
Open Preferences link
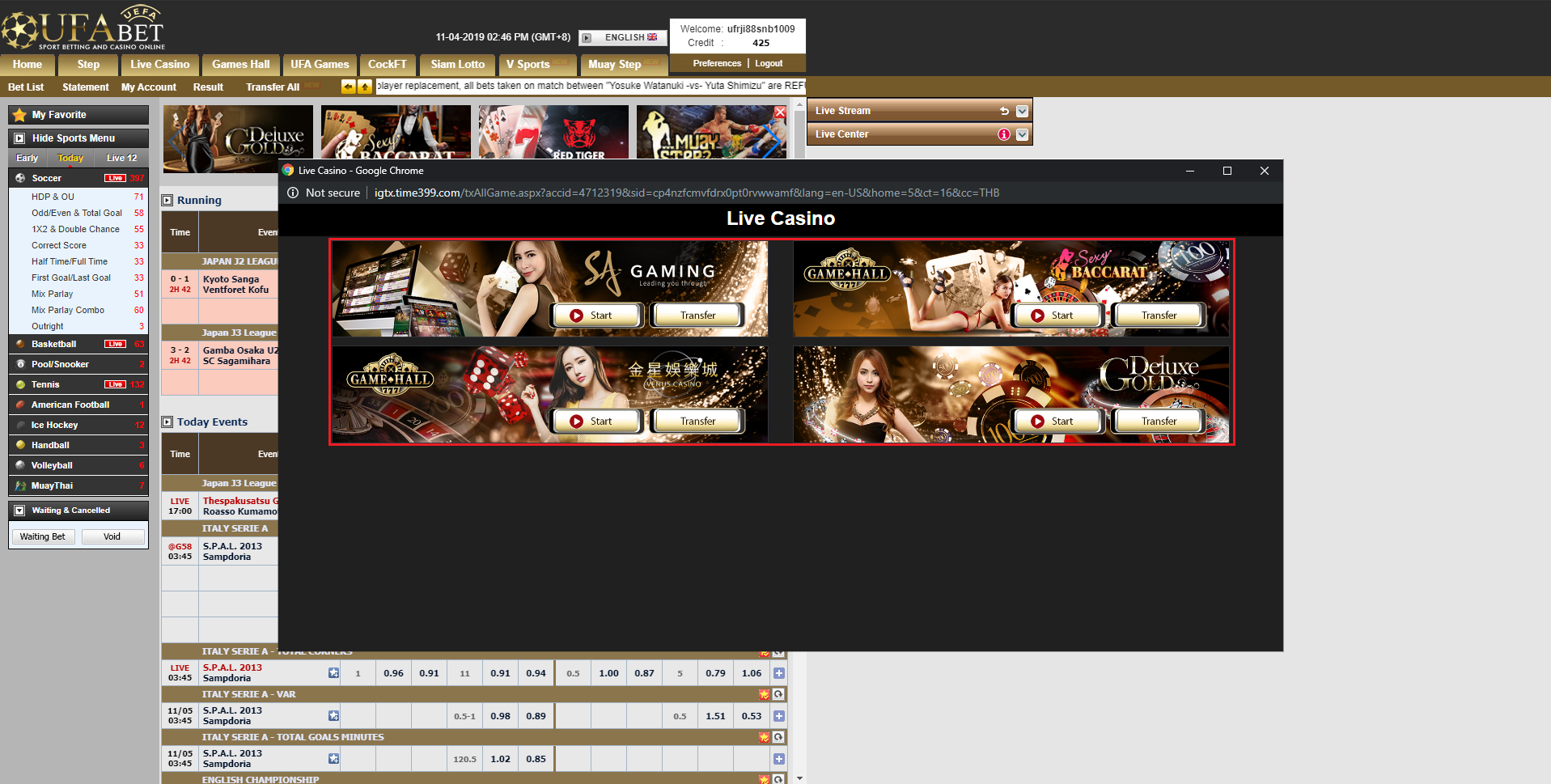click(x=717, y=63)
